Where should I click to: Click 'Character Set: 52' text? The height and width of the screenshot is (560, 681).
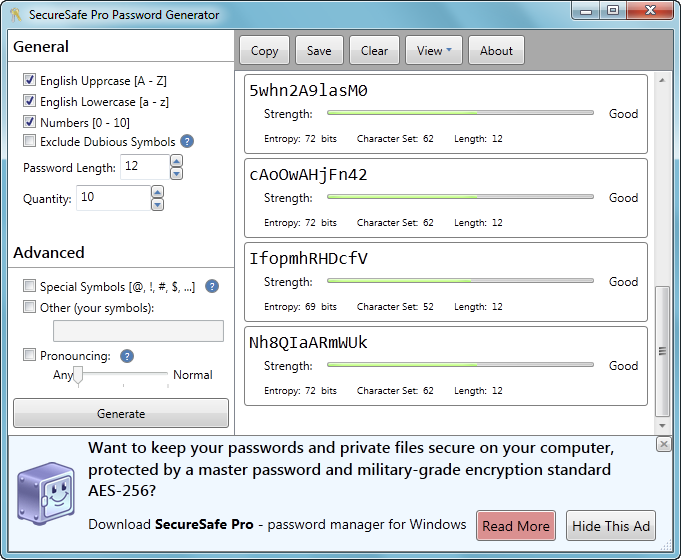[x=395, y=307]
